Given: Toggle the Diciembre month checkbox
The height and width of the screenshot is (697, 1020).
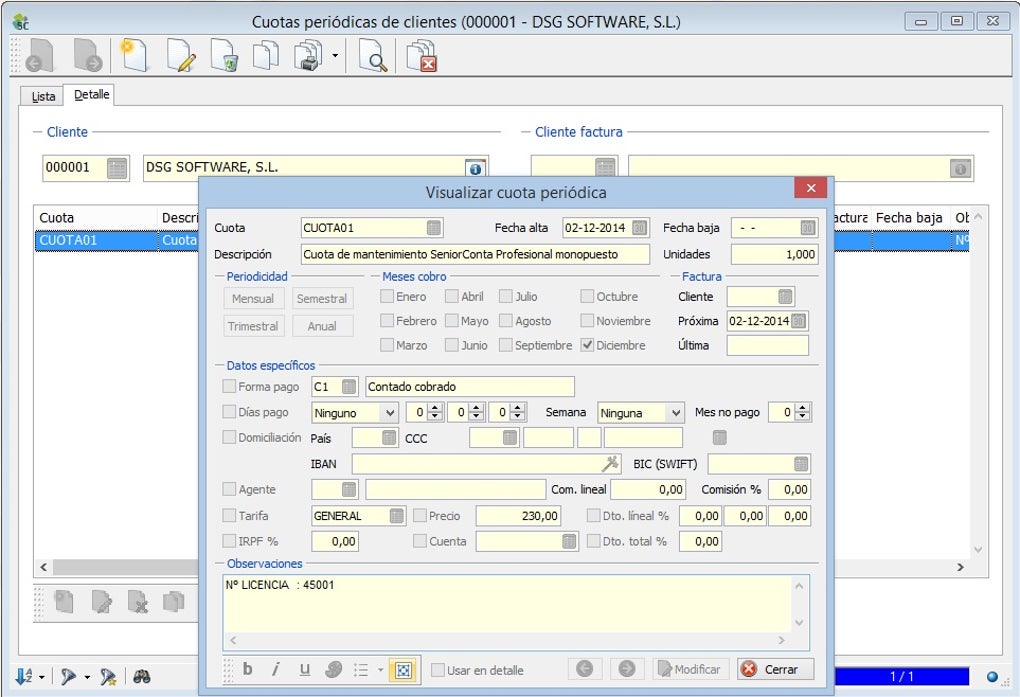Looking at the screenshot, I should click(x=588, y=345).
